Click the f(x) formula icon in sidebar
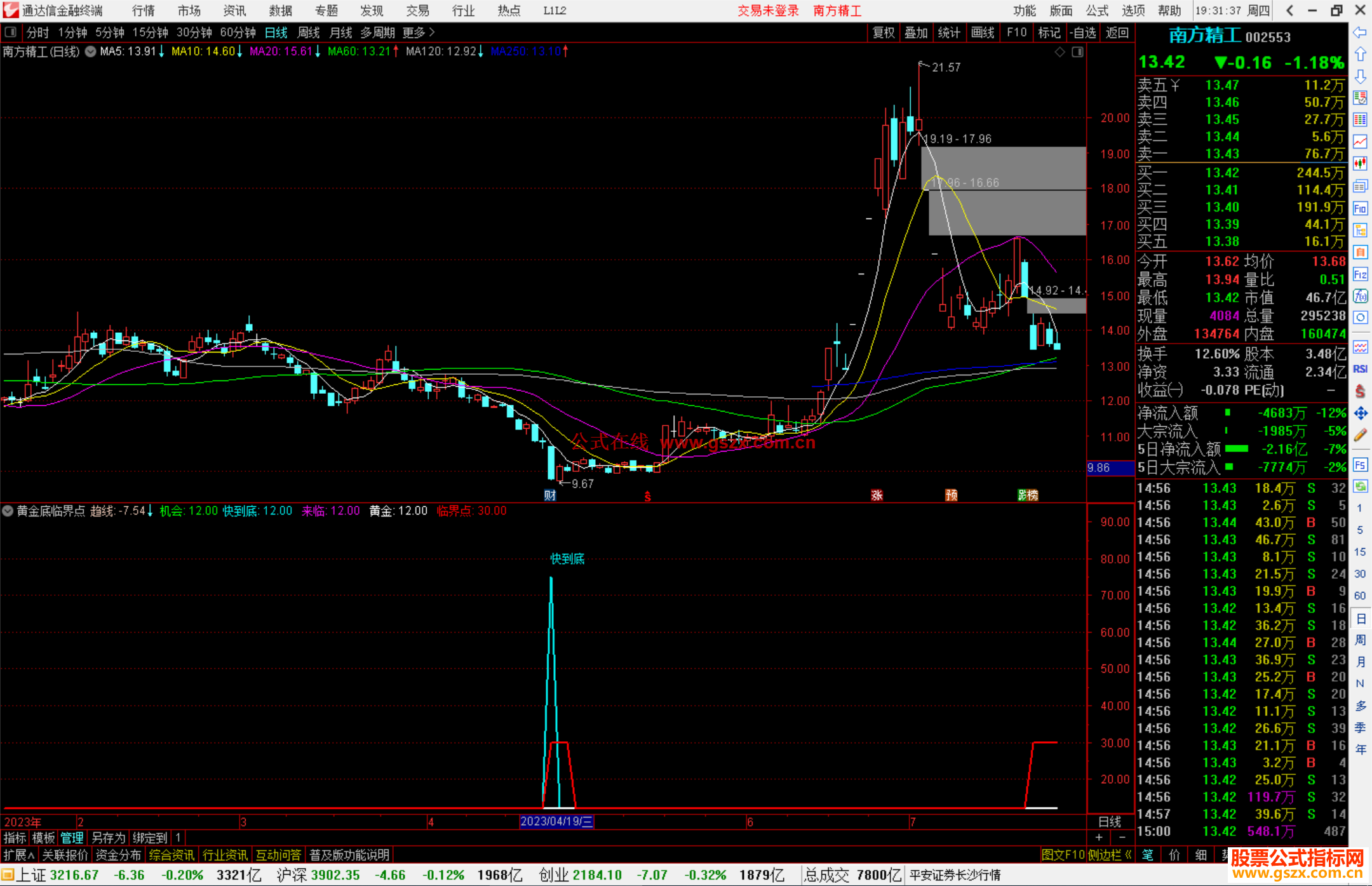The height and width of the screenshot is (886, 1372). pos(1360,296)
